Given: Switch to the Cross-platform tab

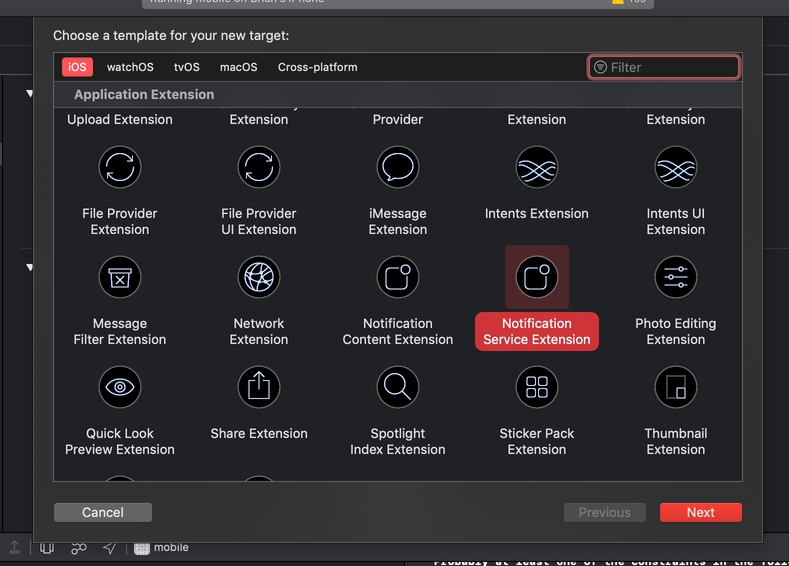Looking at the screenshot, I should [x=318, y=67].
